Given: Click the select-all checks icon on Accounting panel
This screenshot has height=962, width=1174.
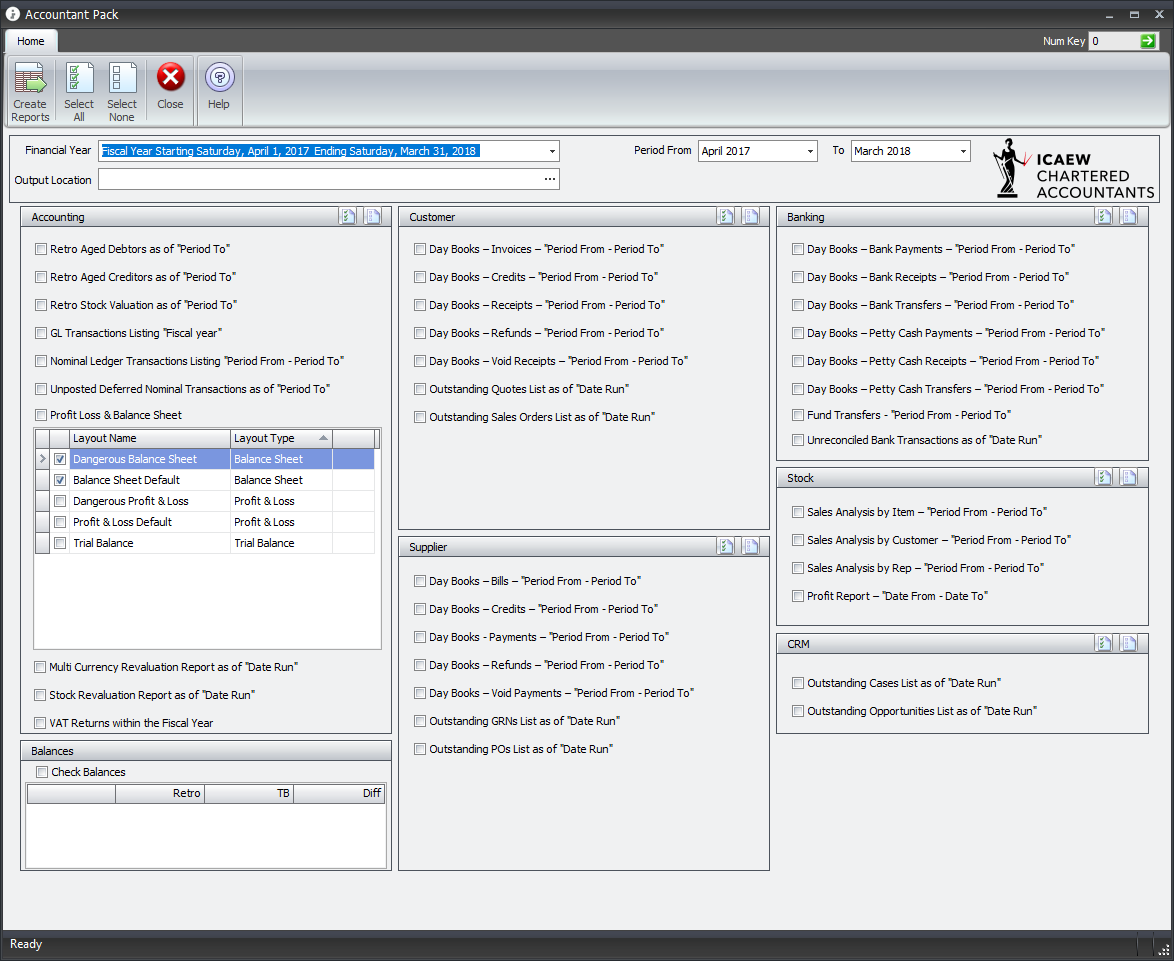Looking at the screenshot, I should click(347, 215).
